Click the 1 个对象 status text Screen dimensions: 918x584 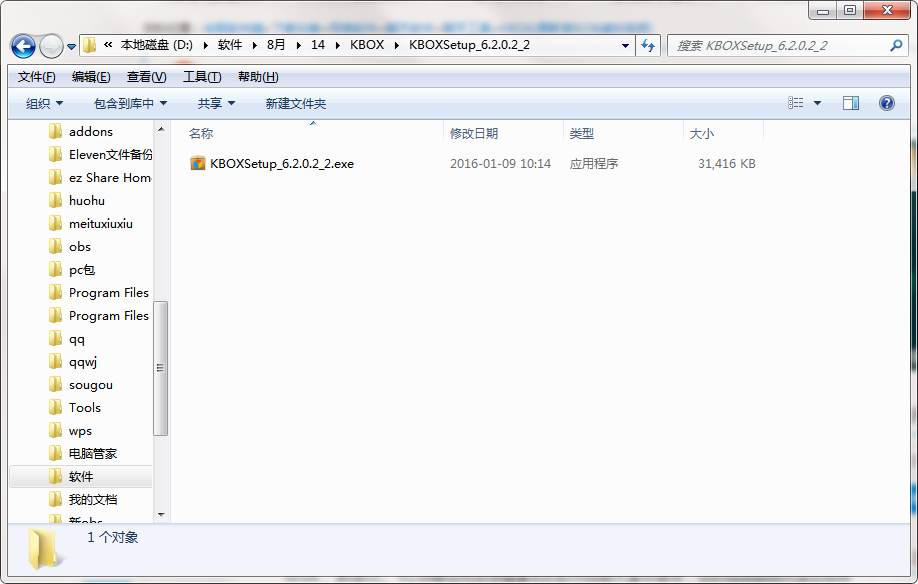tap(112, 537)
